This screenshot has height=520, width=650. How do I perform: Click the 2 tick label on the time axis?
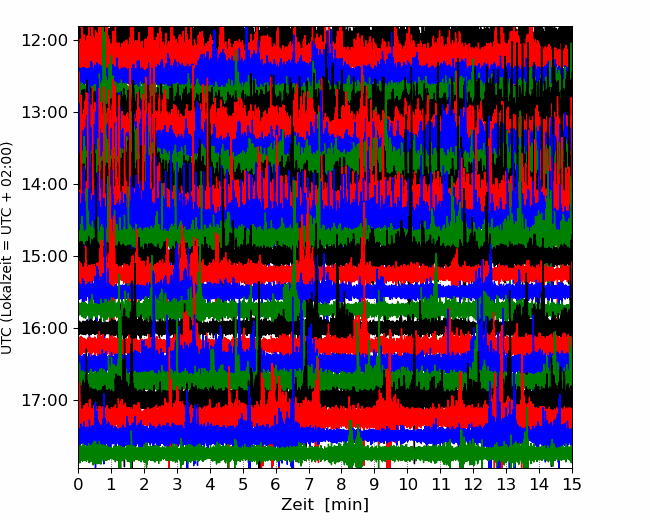coord(144,484)
